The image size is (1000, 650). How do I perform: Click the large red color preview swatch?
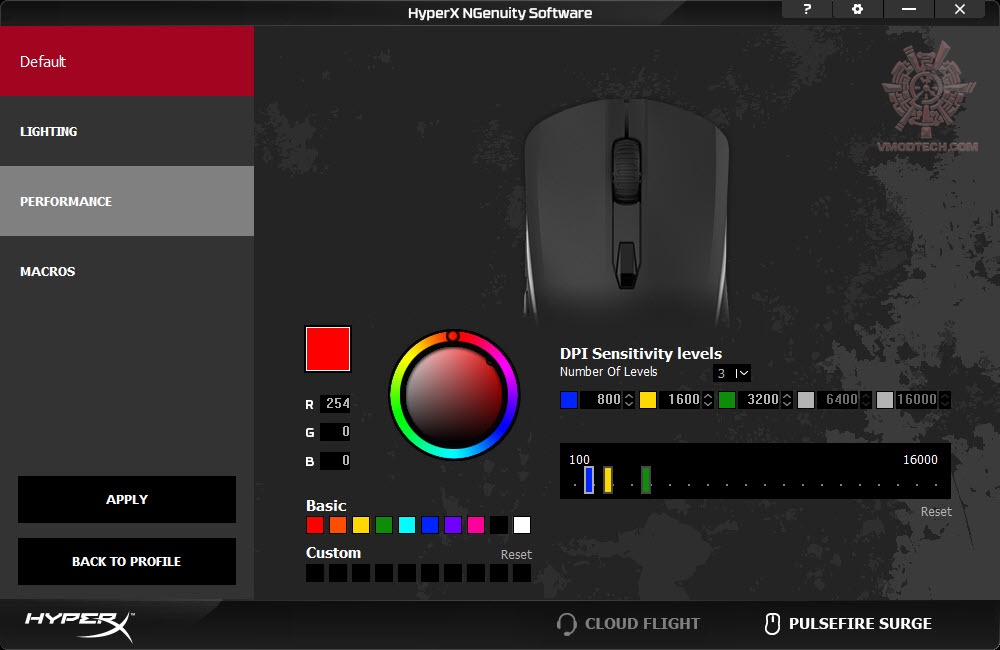click(328, 349)
